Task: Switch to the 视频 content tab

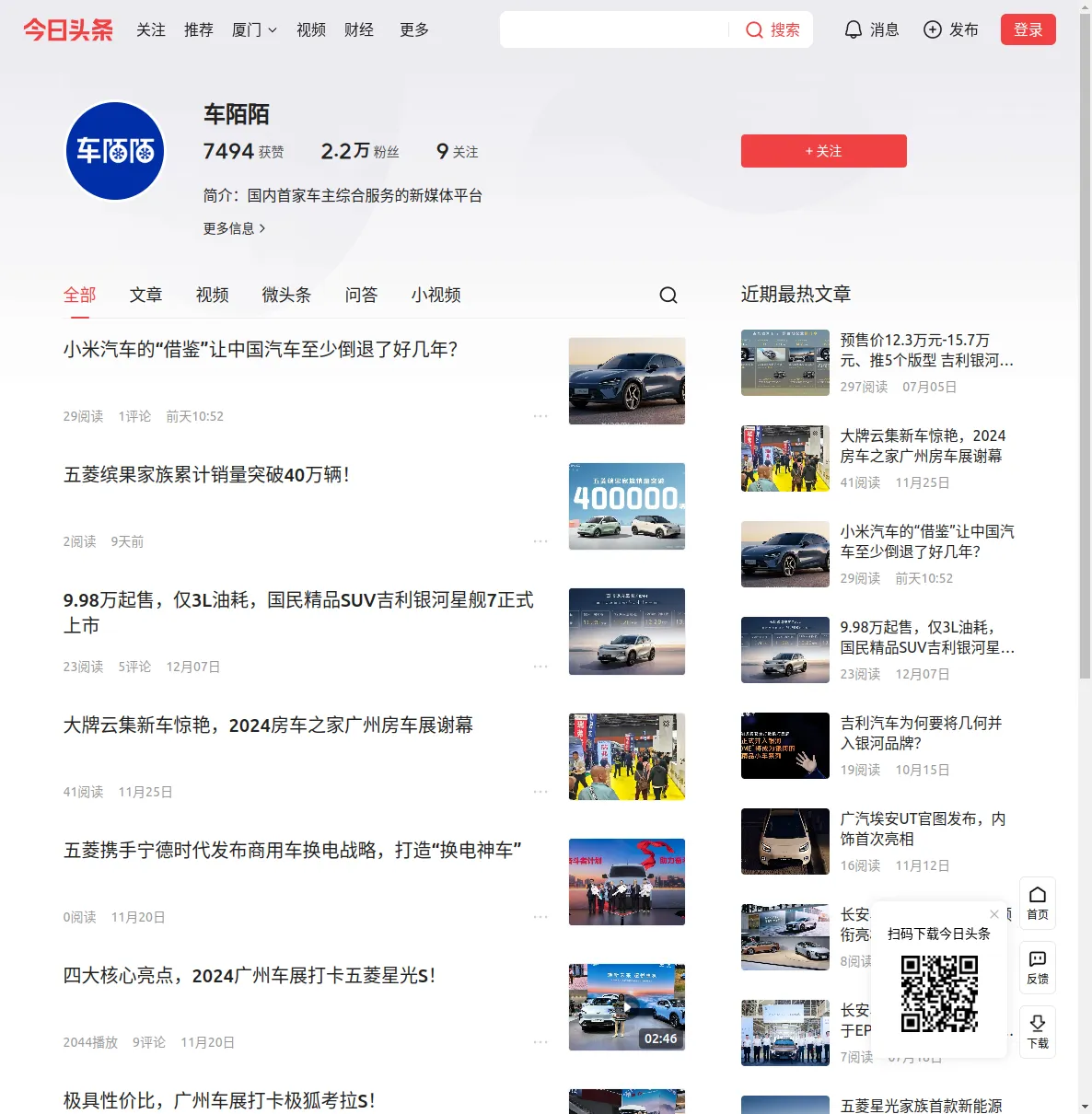Action: pos(213,295)
